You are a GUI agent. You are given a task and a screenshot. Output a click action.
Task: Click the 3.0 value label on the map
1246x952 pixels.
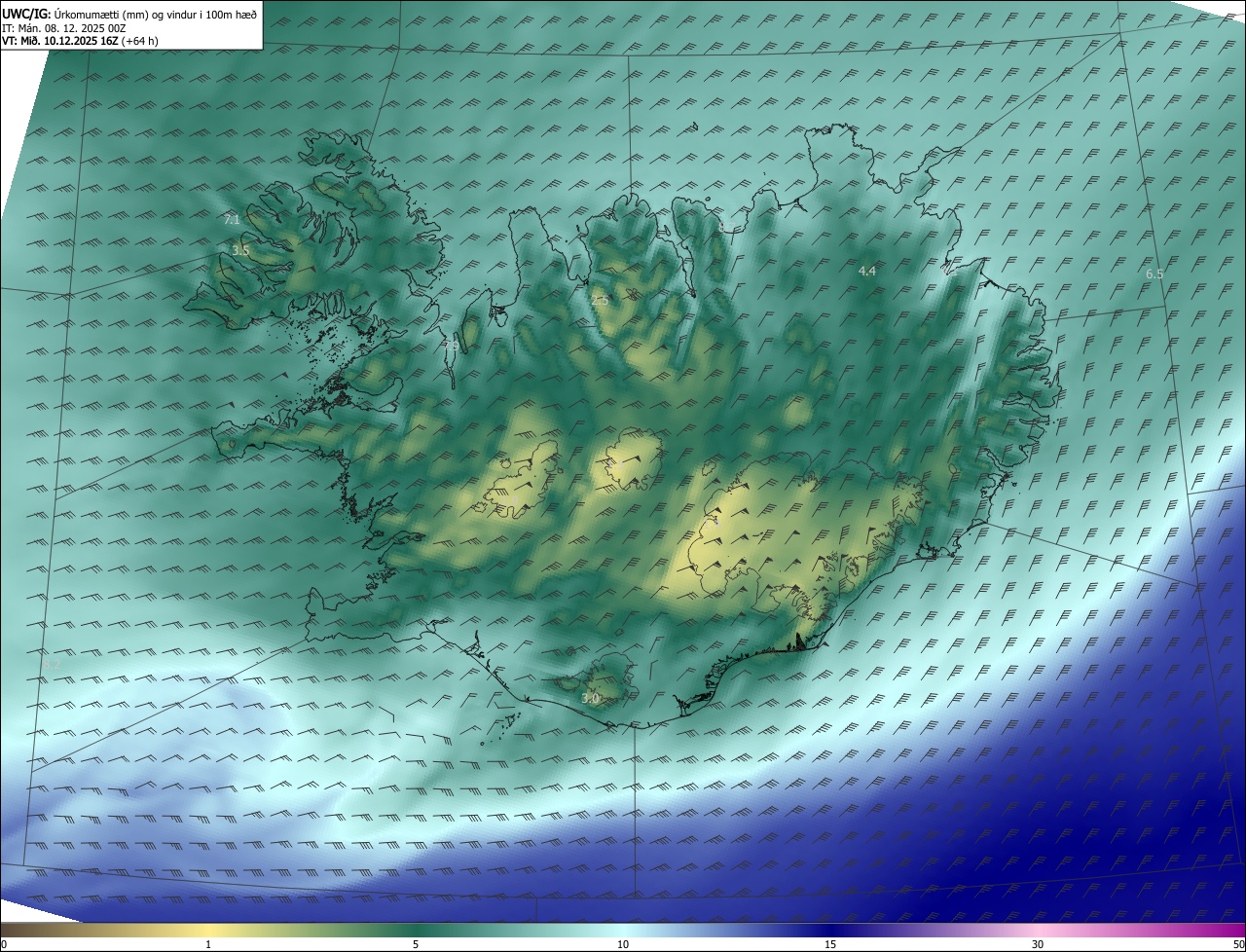(x=590, y=698)
